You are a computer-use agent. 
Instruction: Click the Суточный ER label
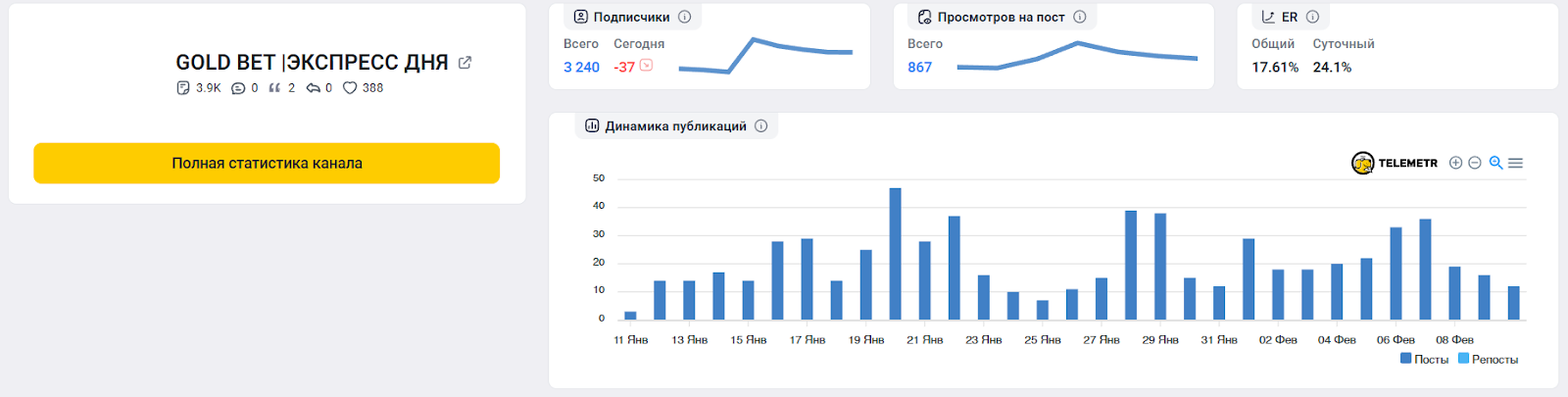tap(1344, 44)
